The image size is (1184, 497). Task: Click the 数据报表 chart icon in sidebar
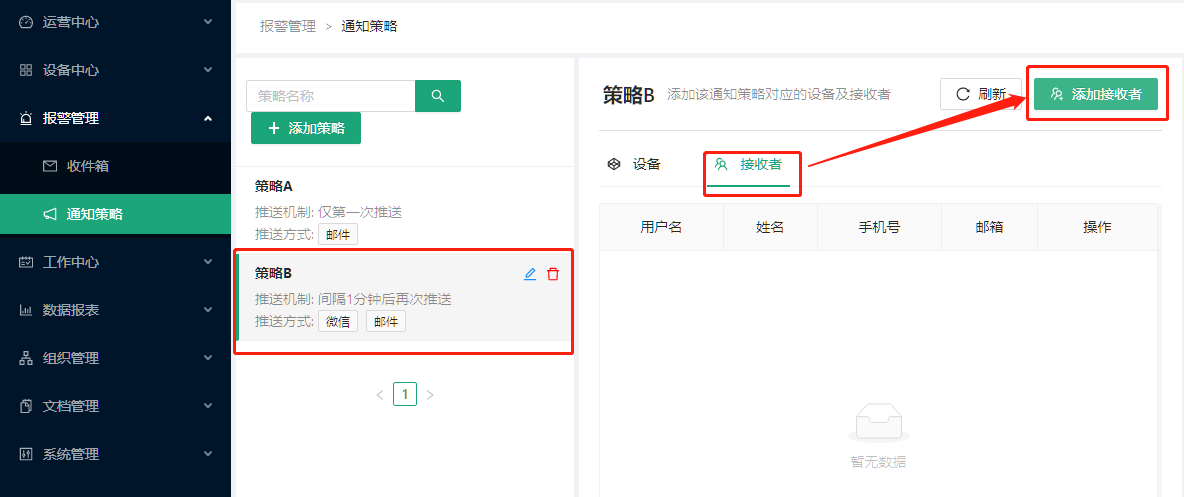[x=26, y=310]
